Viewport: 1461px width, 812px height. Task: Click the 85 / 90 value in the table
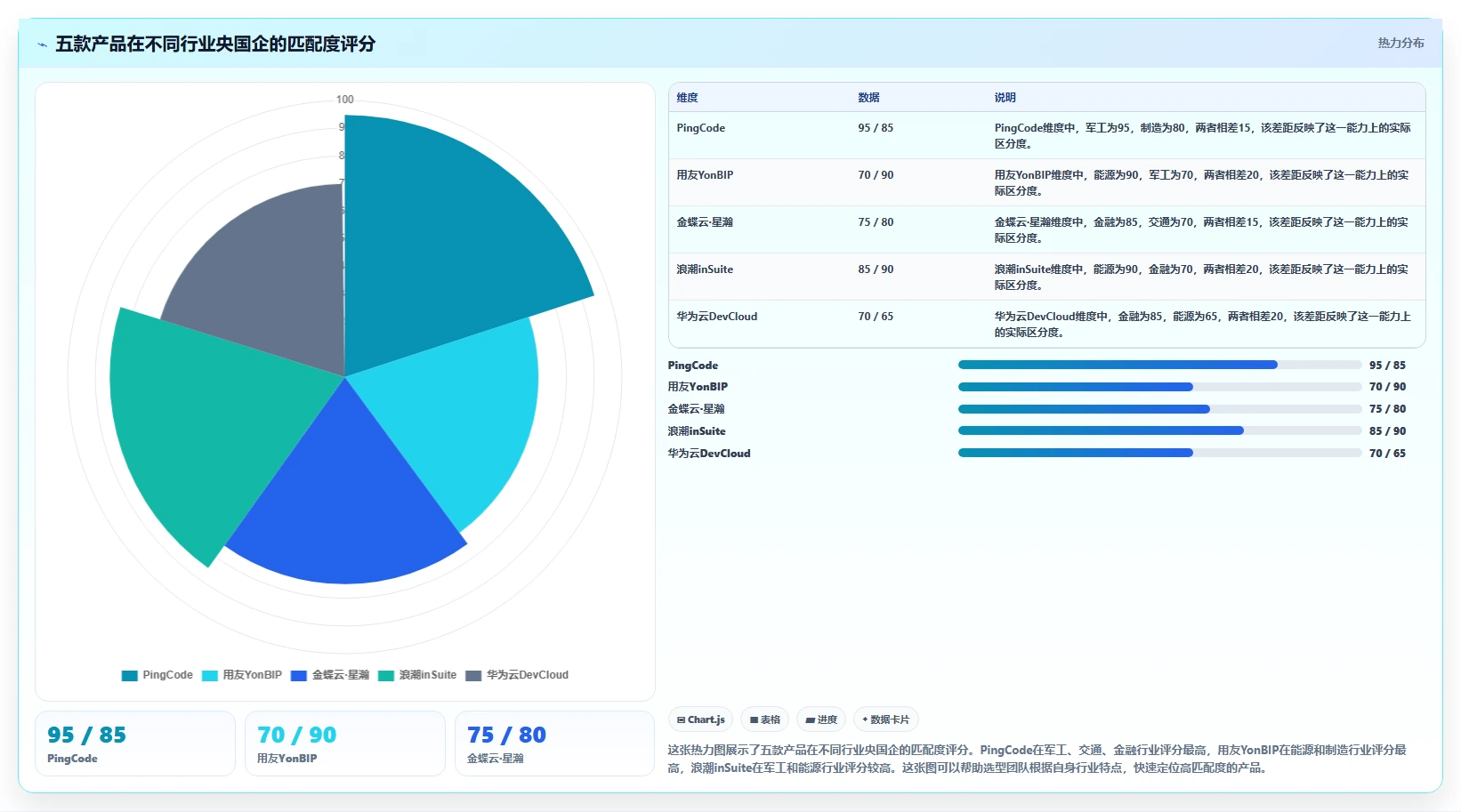(x=876, y=269)
